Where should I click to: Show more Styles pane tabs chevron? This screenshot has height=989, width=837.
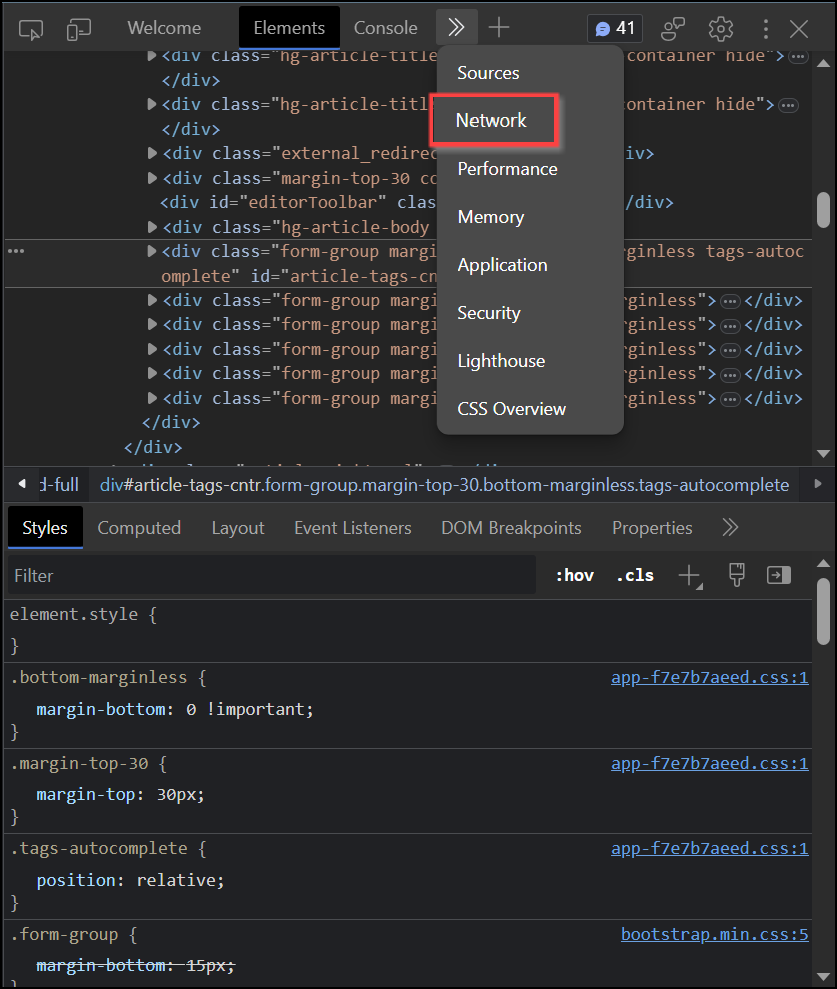coord(730,527)
